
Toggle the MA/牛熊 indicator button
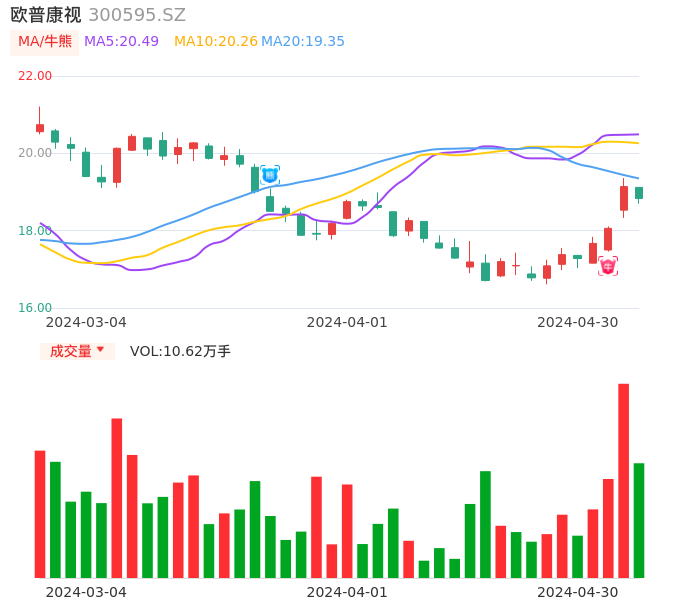pyautogui.click(x=45, y=42)
